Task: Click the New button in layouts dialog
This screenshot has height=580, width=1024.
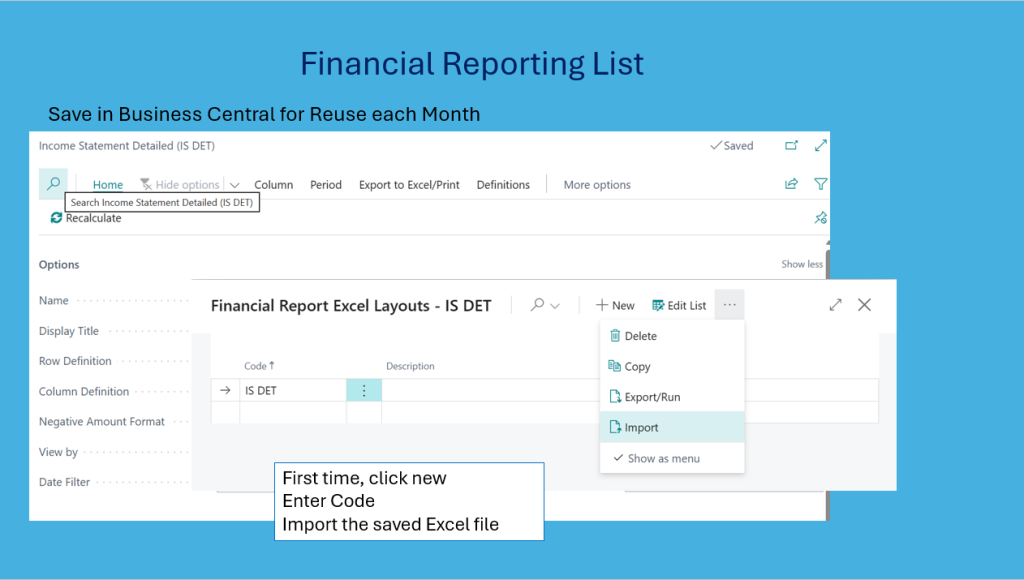Action: click(615, 305)
